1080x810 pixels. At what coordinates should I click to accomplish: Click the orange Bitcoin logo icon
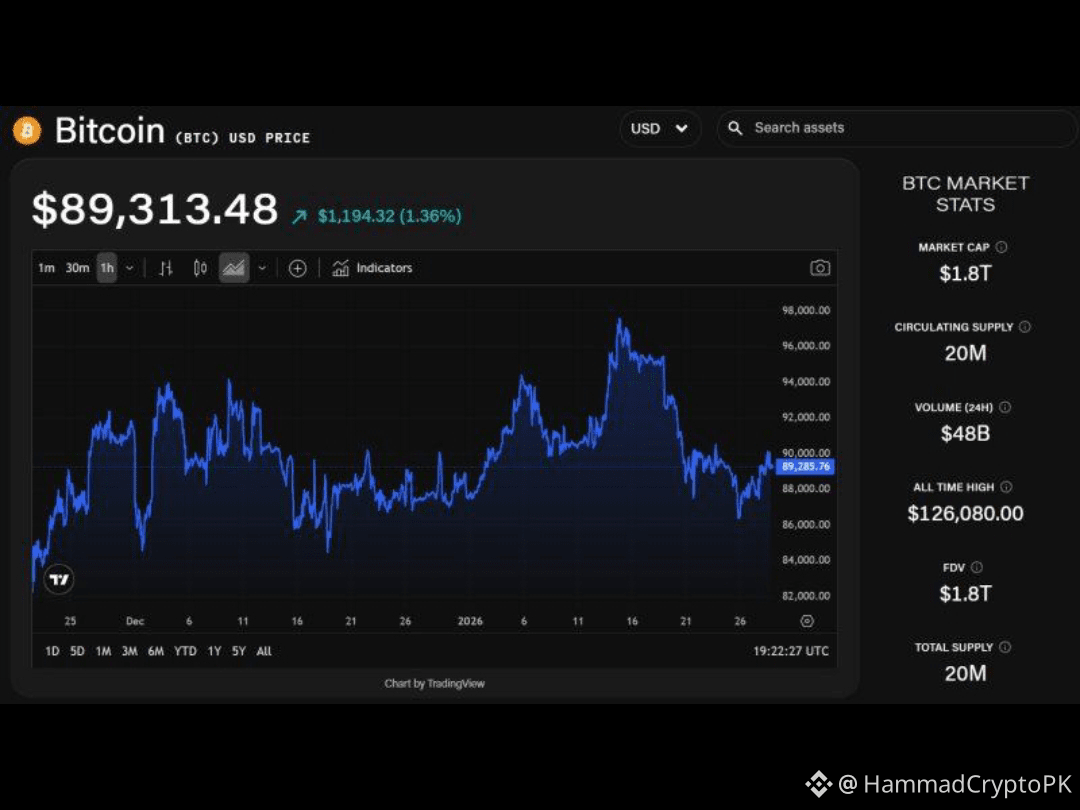28,130
